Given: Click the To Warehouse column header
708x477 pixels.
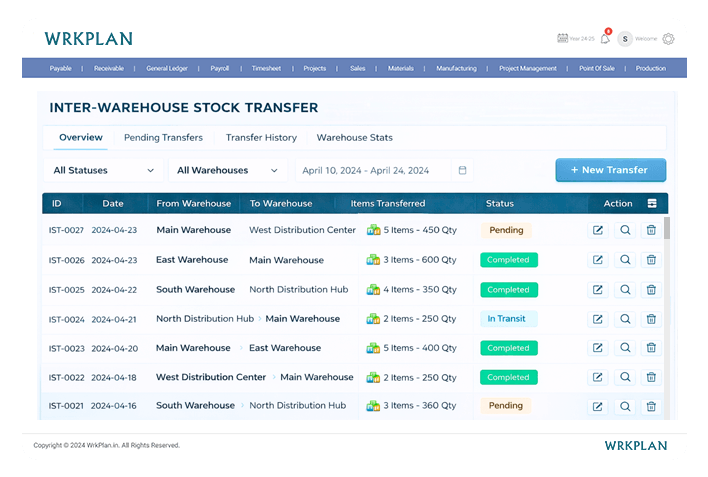Looking at the screenshot, I should (x=281, y=203).
